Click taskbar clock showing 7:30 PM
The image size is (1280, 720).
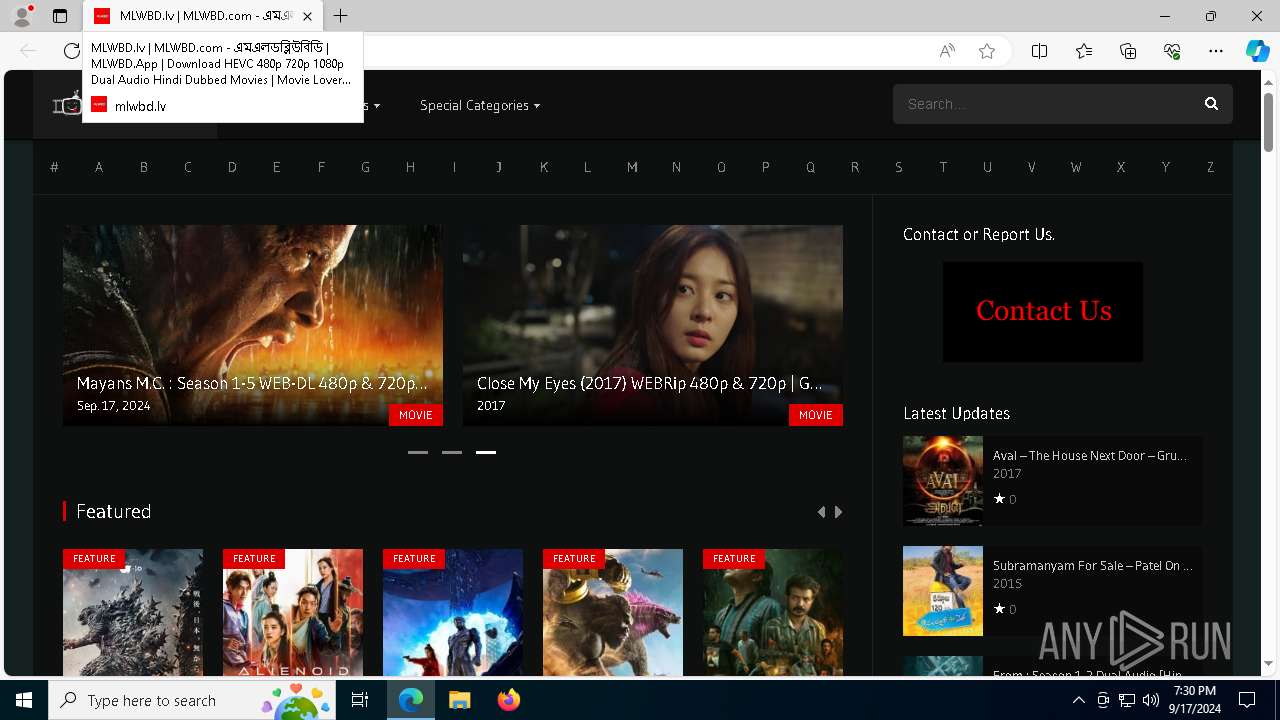[1195, 700]
